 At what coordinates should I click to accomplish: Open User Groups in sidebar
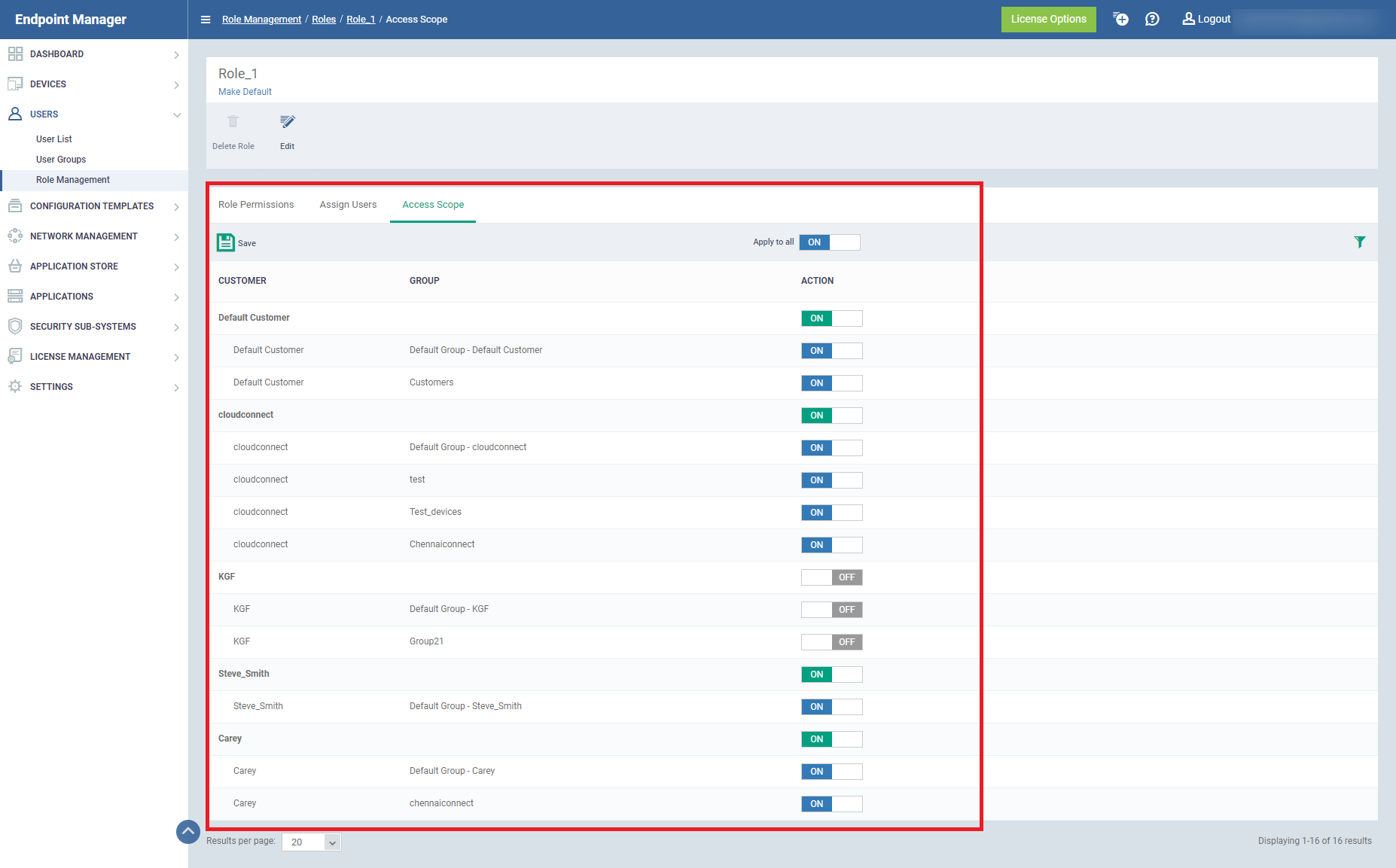click(61, 160)
